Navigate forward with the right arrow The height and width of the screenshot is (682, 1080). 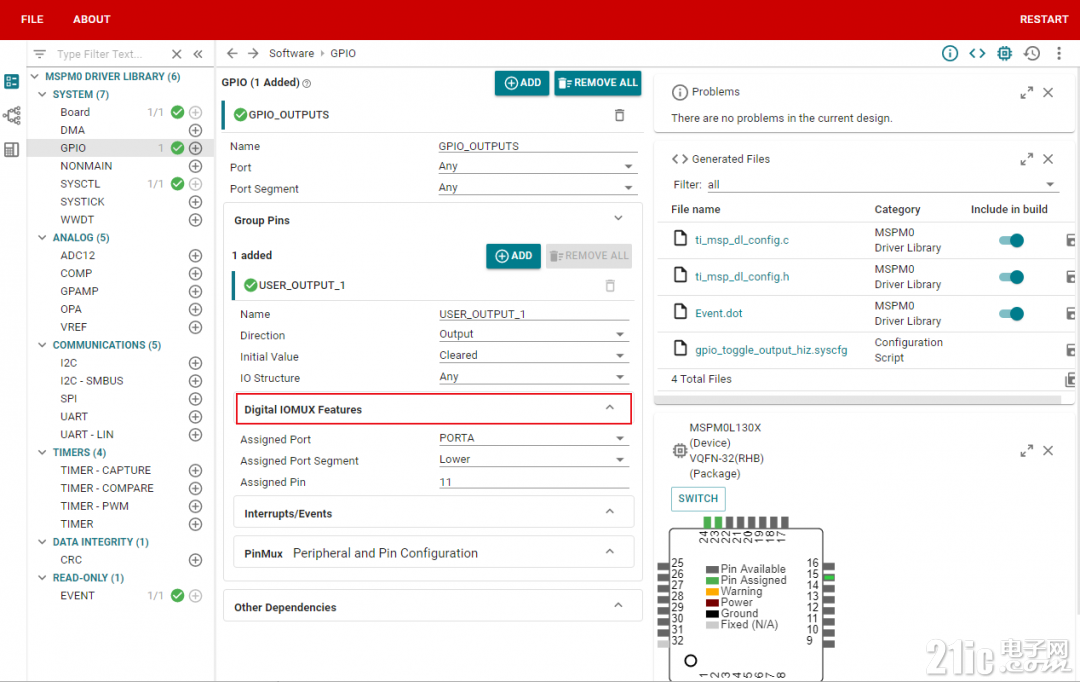pos(253,53)
